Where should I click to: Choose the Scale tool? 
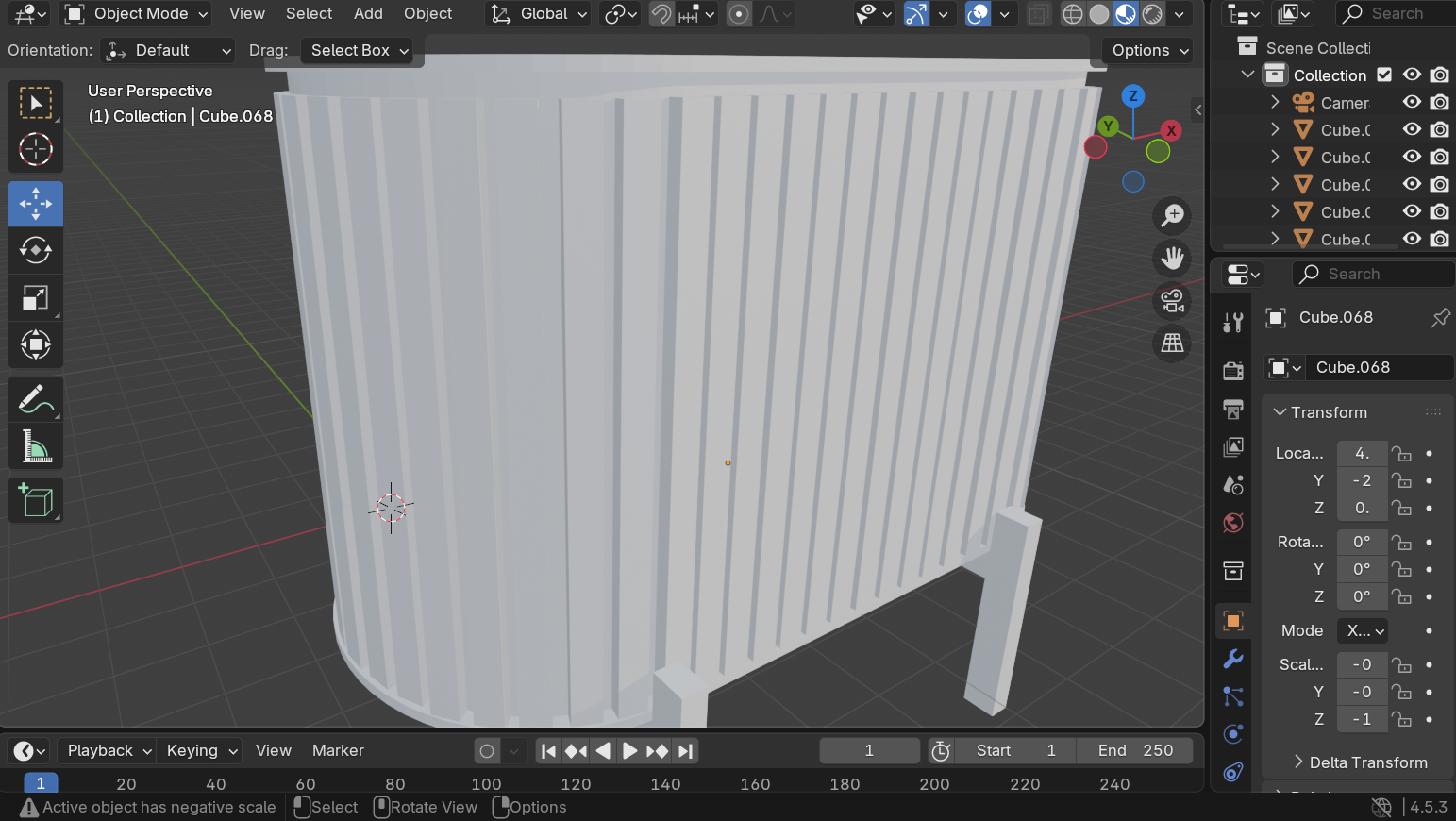coord(36,298)
